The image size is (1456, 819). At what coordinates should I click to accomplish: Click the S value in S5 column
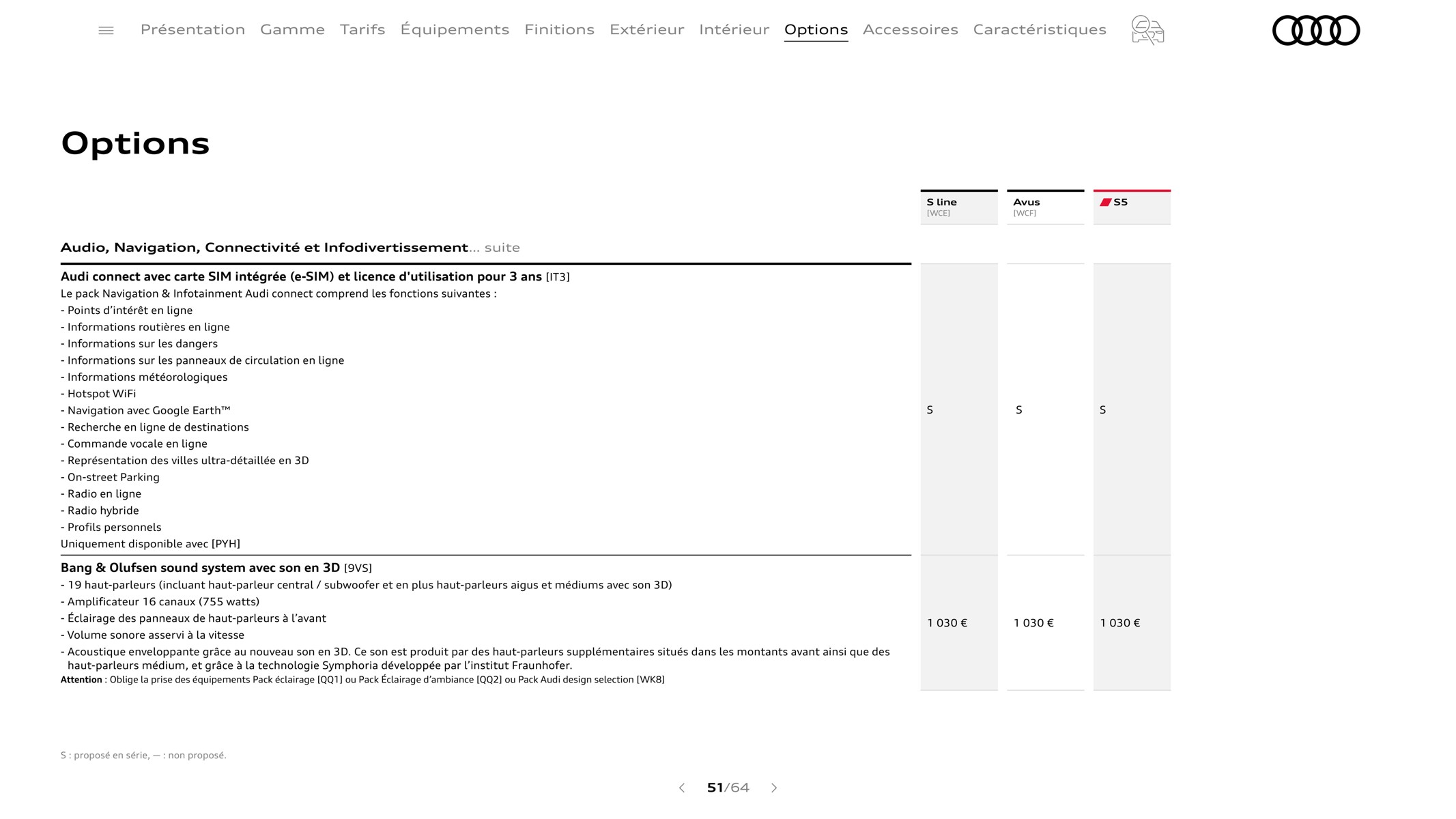pyautogui.click(x=1102, y=409)
